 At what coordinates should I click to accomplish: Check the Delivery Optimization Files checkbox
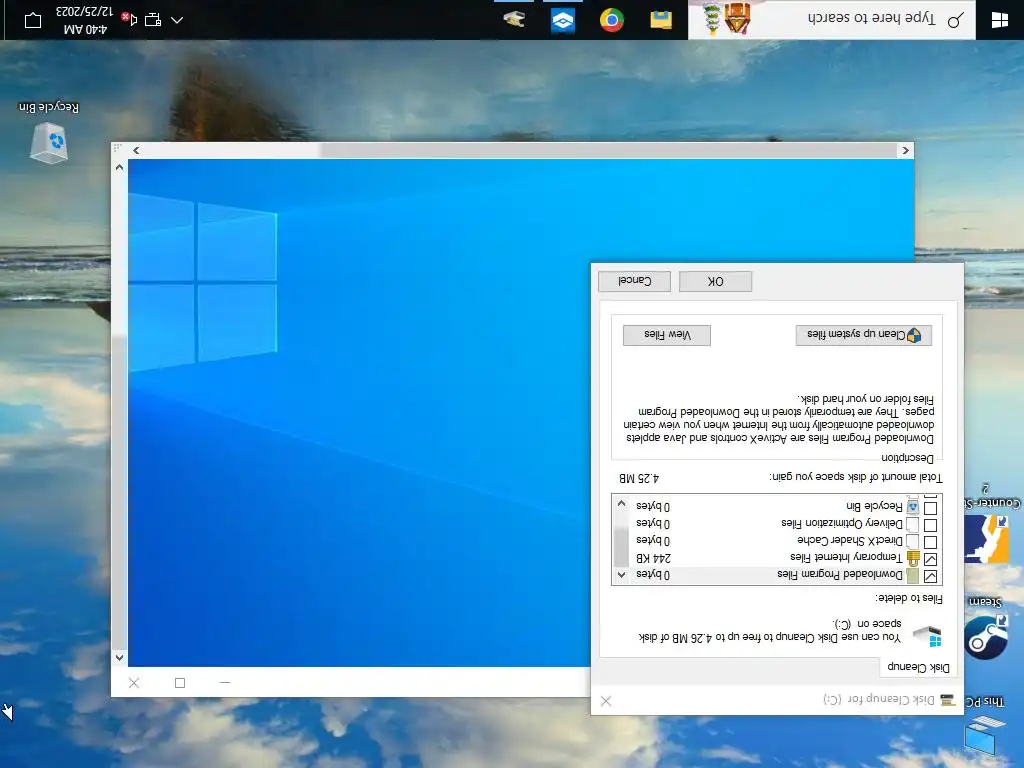point(931,525)
